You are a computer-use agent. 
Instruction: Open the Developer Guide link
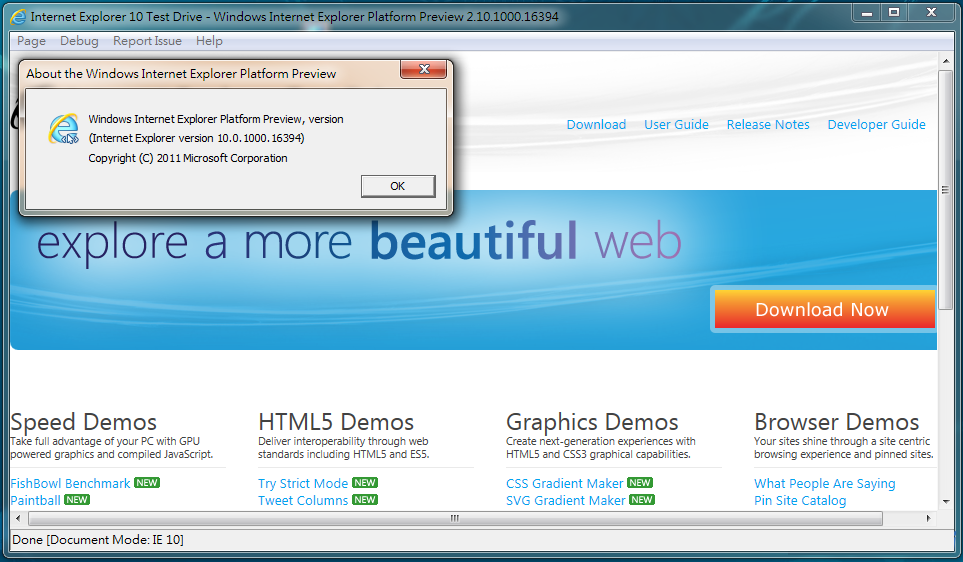click(876, 125)
